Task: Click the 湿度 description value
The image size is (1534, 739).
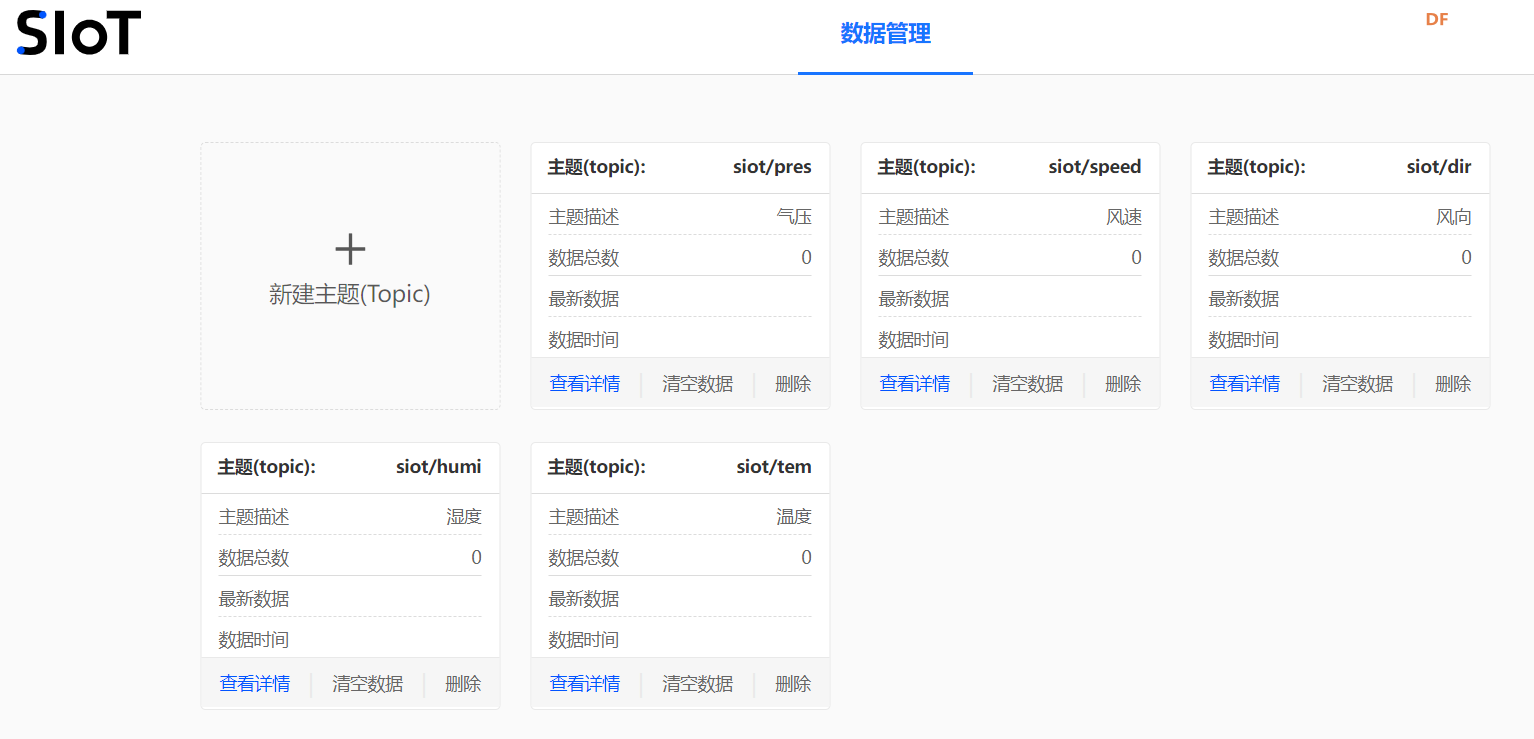Action: pyautogui.click(x=464, y=517)
